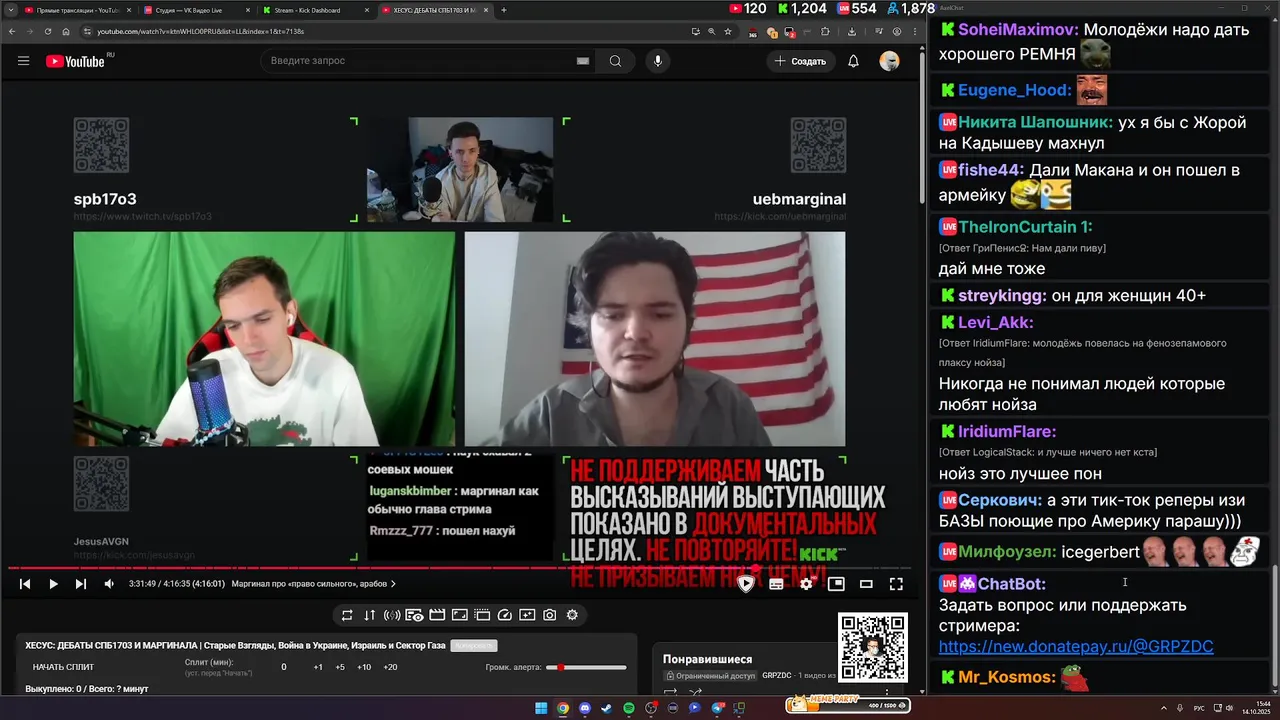Select the ХЕСУС ДЕБАТЫ browser tab
Image resolution: width=1280 pixels, height=720 pixels.
pyautogui.click(x=435, y=10)
